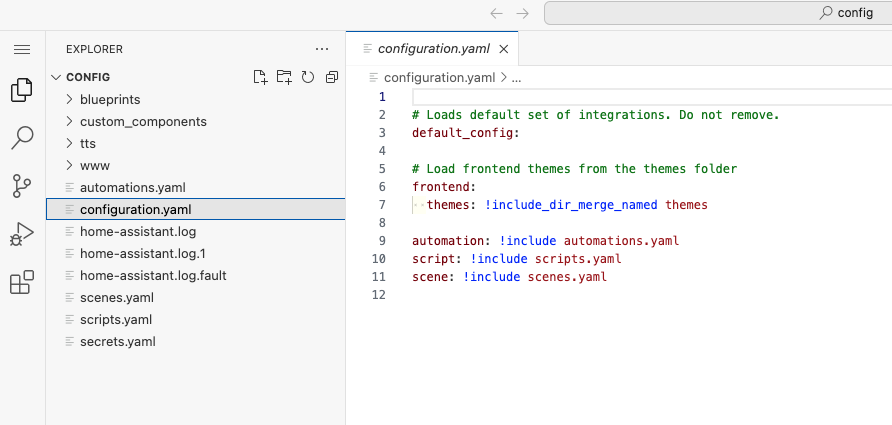Viewport: 892px width, 425px height.
Task: Open home-assistant.log.fault file
Action: click(x=196, y=276)
